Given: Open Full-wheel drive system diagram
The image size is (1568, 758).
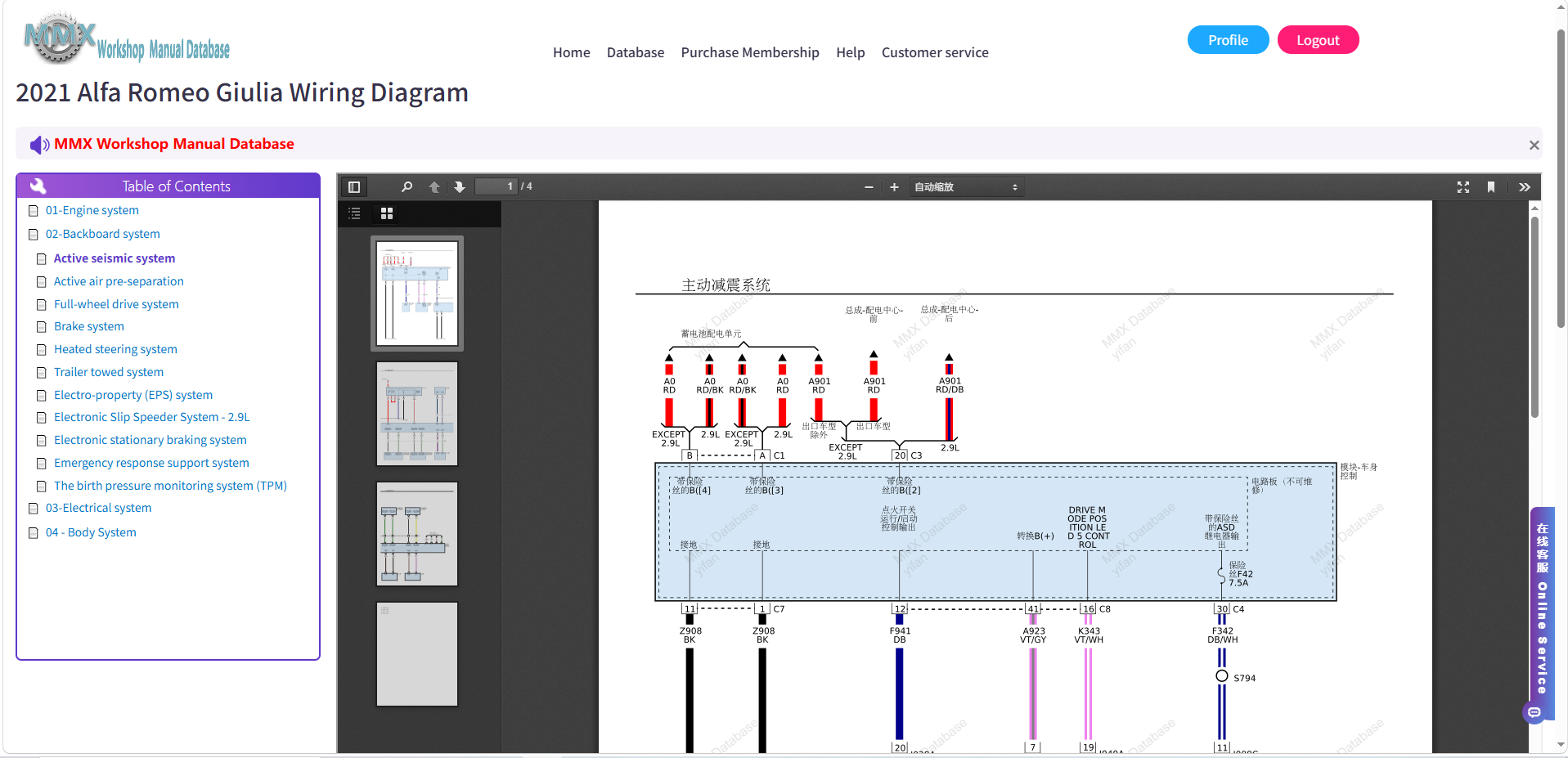Looking at the screenshot, I should pos(116,304).
